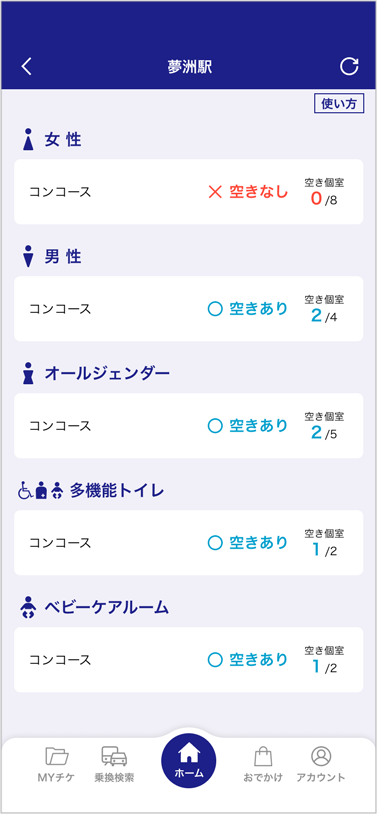This screenshot has width=377, height=814.
Task: Click the wheelchair icon beside 多機能トイレ
Action: pos(25,490)
